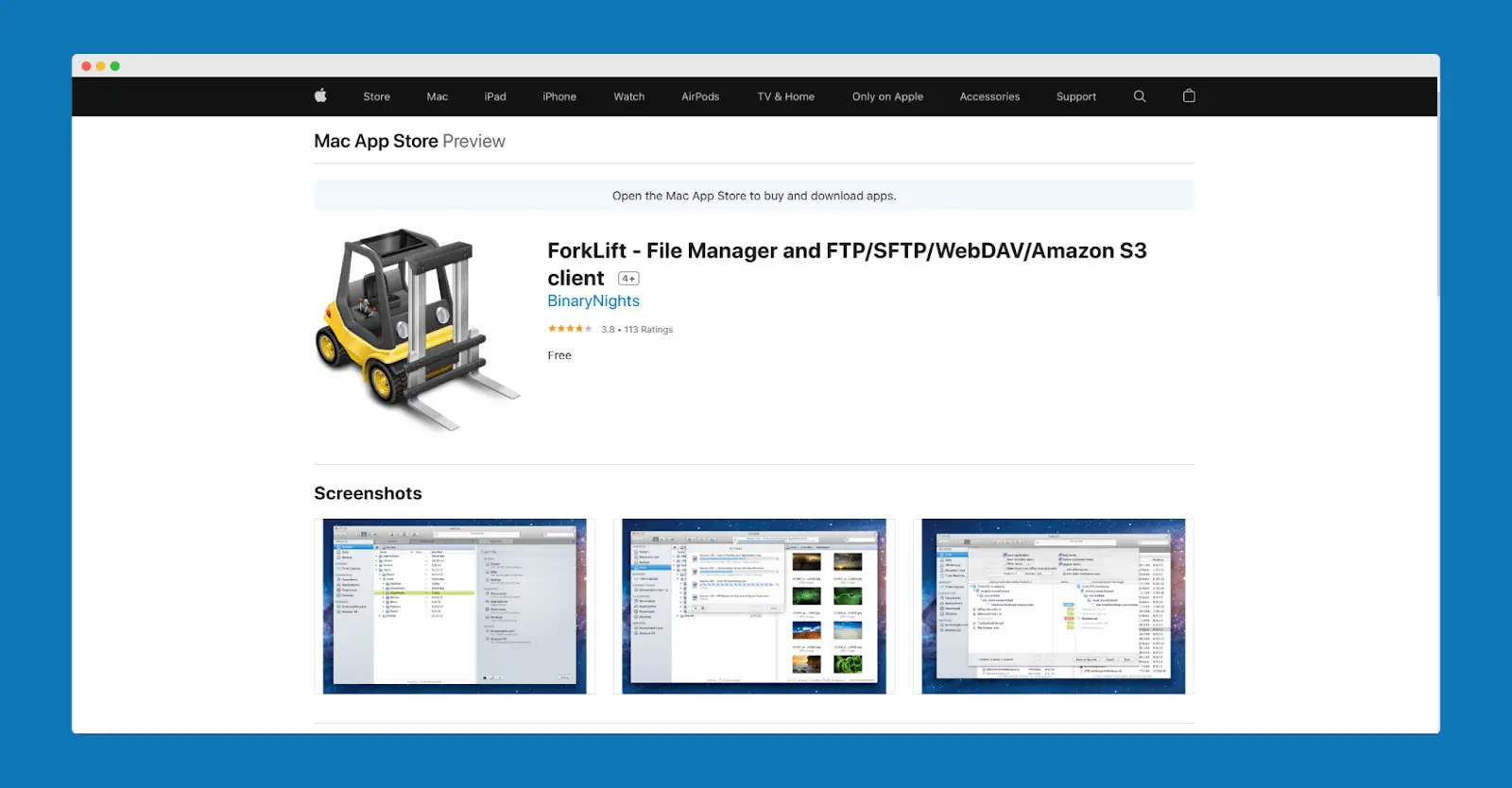Open the third screenshot with the sync dialog

pos(1053,606)
